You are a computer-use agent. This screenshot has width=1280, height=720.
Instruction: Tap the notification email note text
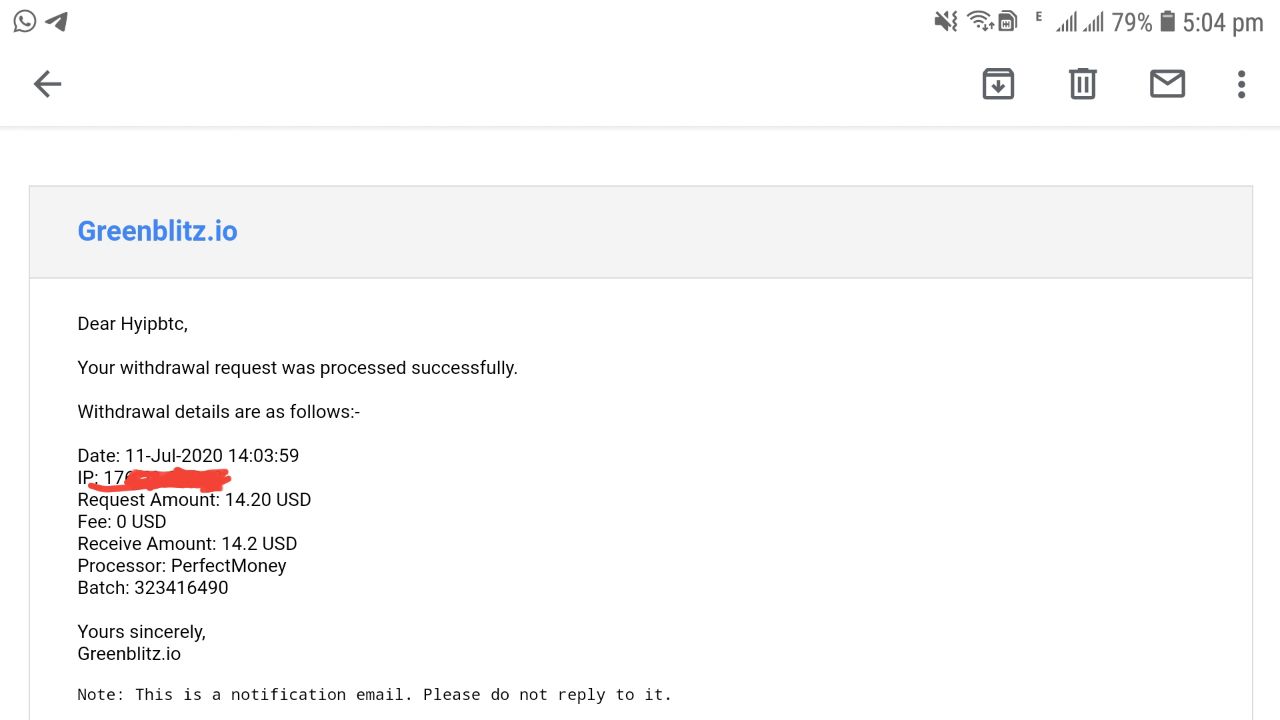374,694
